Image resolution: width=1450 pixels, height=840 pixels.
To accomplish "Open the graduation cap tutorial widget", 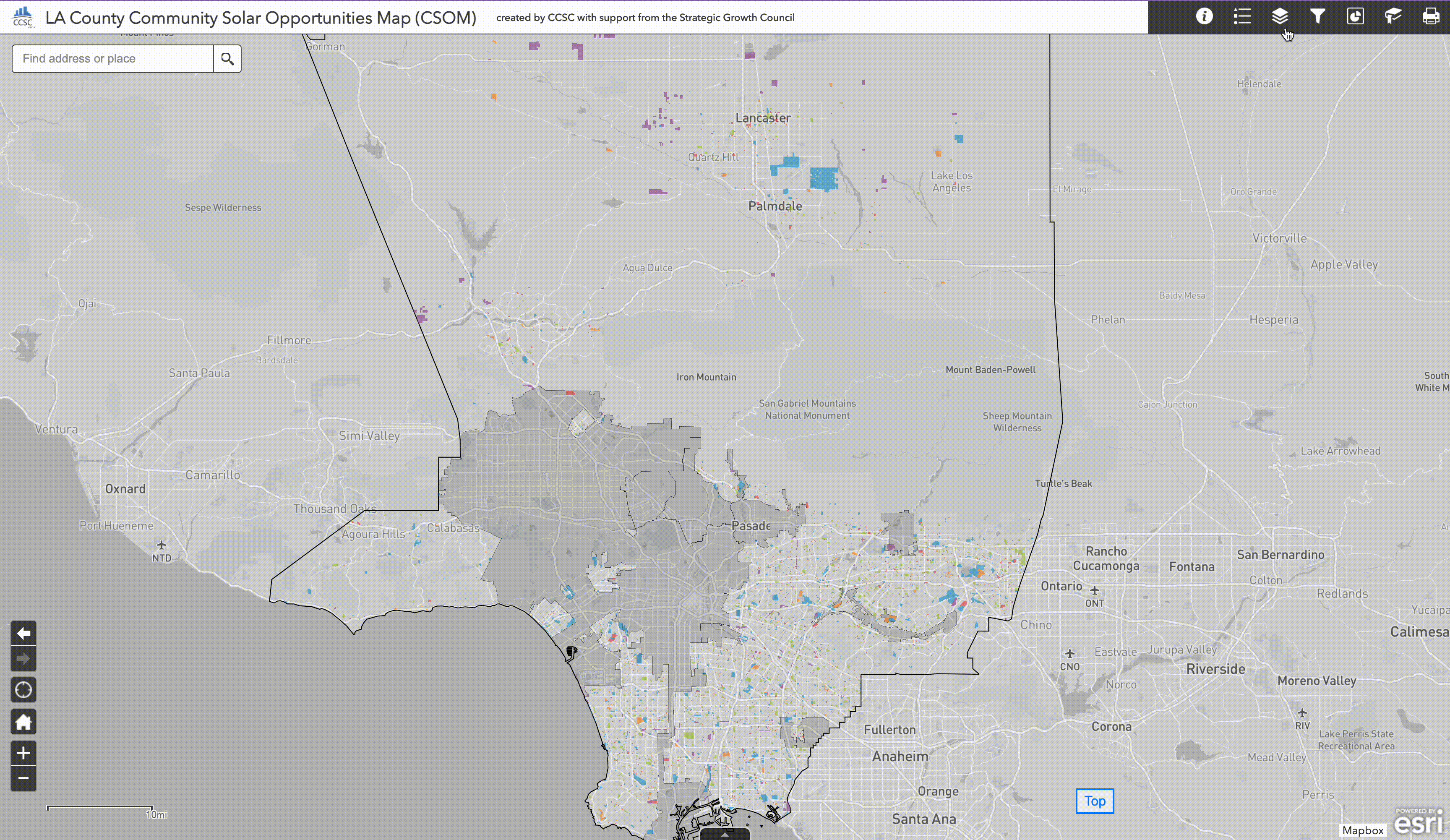I will [1393, 16].
